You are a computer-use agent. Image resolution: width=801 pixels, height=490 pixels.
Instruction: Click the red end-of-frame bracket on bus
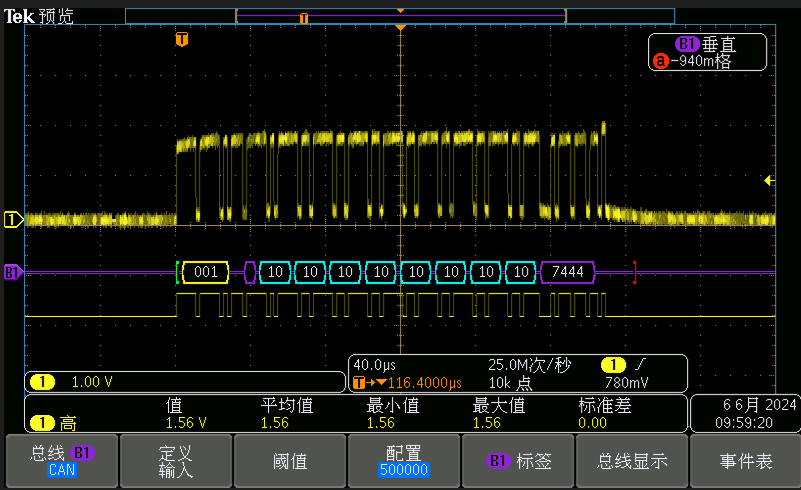634,272
